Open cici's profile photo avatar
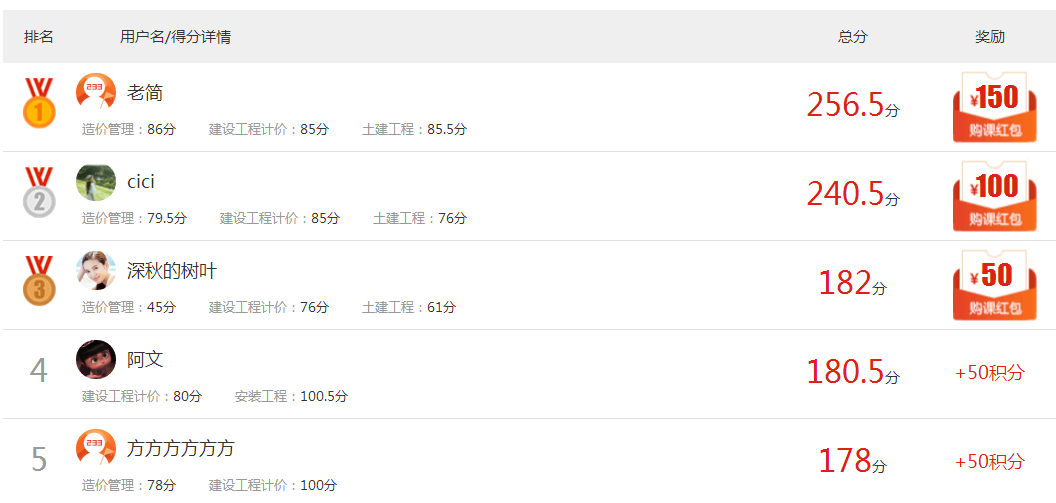1056x503 pixels. point(96,181)
